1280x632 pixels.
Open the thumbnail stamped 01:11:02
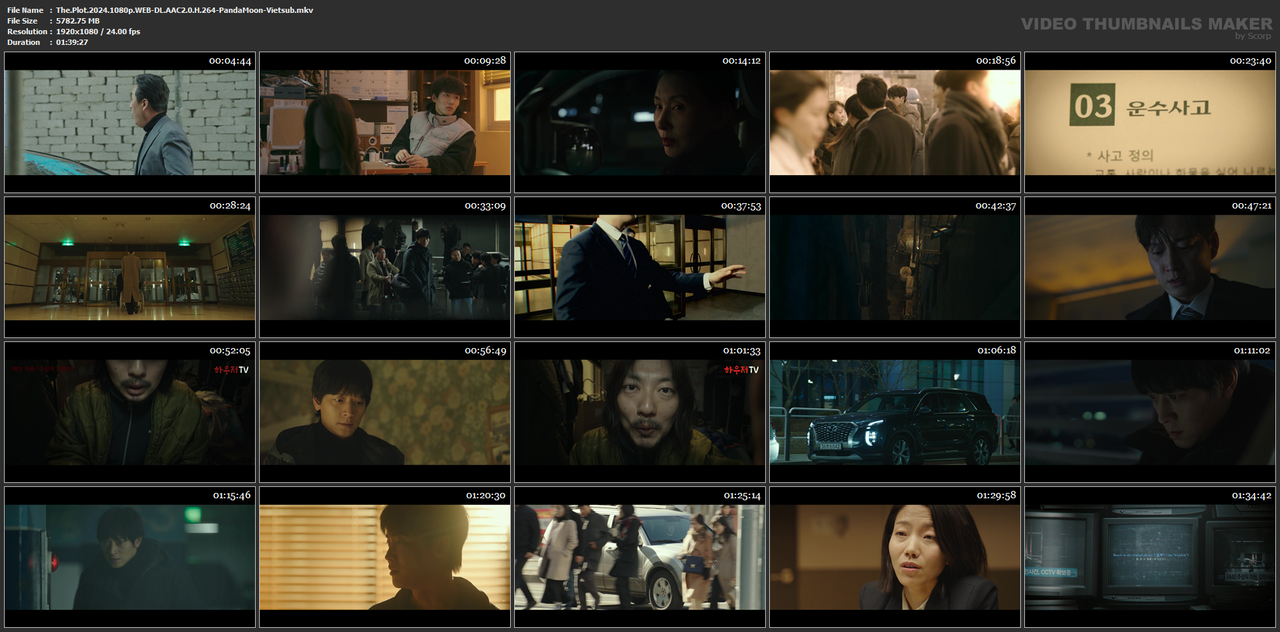(1150, 412)
